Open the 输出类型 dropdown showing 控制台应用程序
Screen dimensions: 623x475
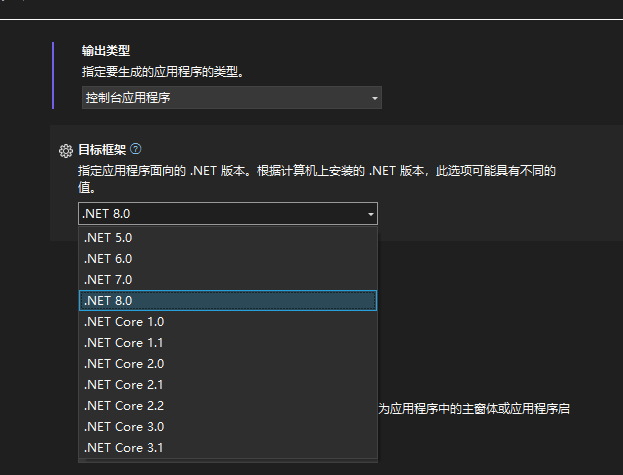pyautogui.click(x=232, y=97)
